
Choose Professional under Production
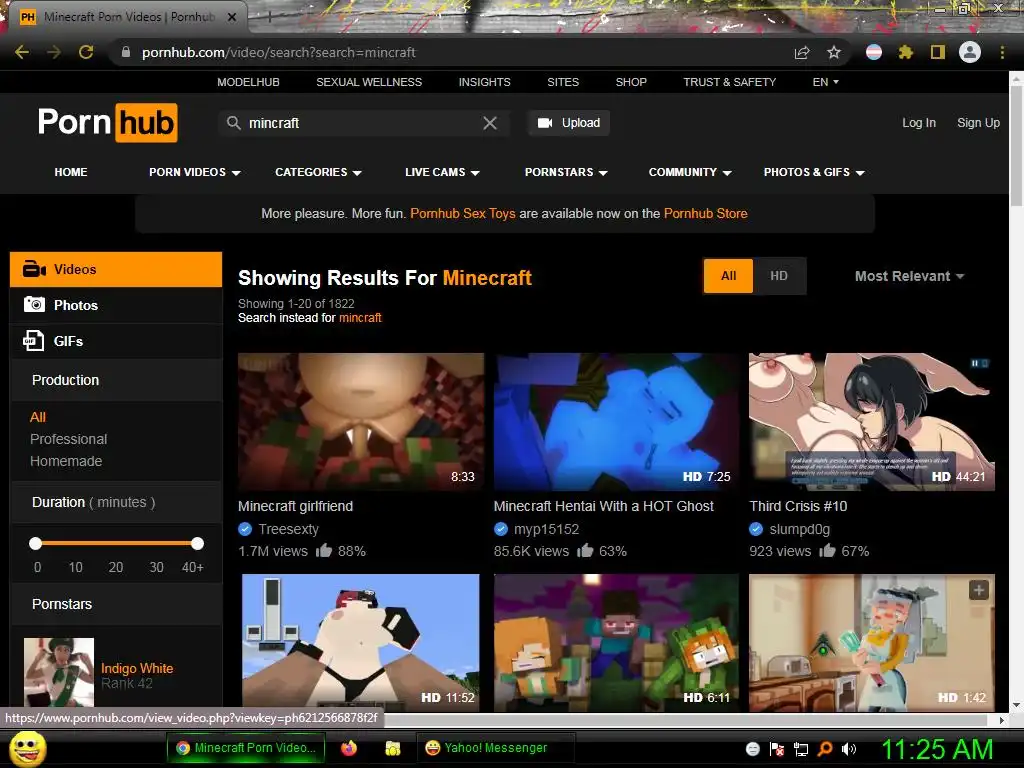click(69, 440)
